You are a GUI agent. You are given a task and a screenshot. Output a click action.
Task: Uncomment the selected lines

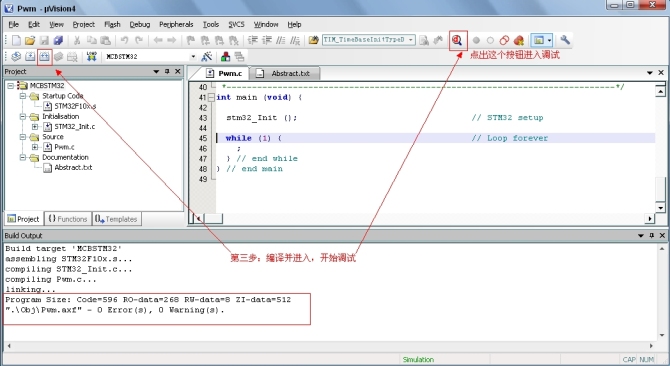pos(295,40)
